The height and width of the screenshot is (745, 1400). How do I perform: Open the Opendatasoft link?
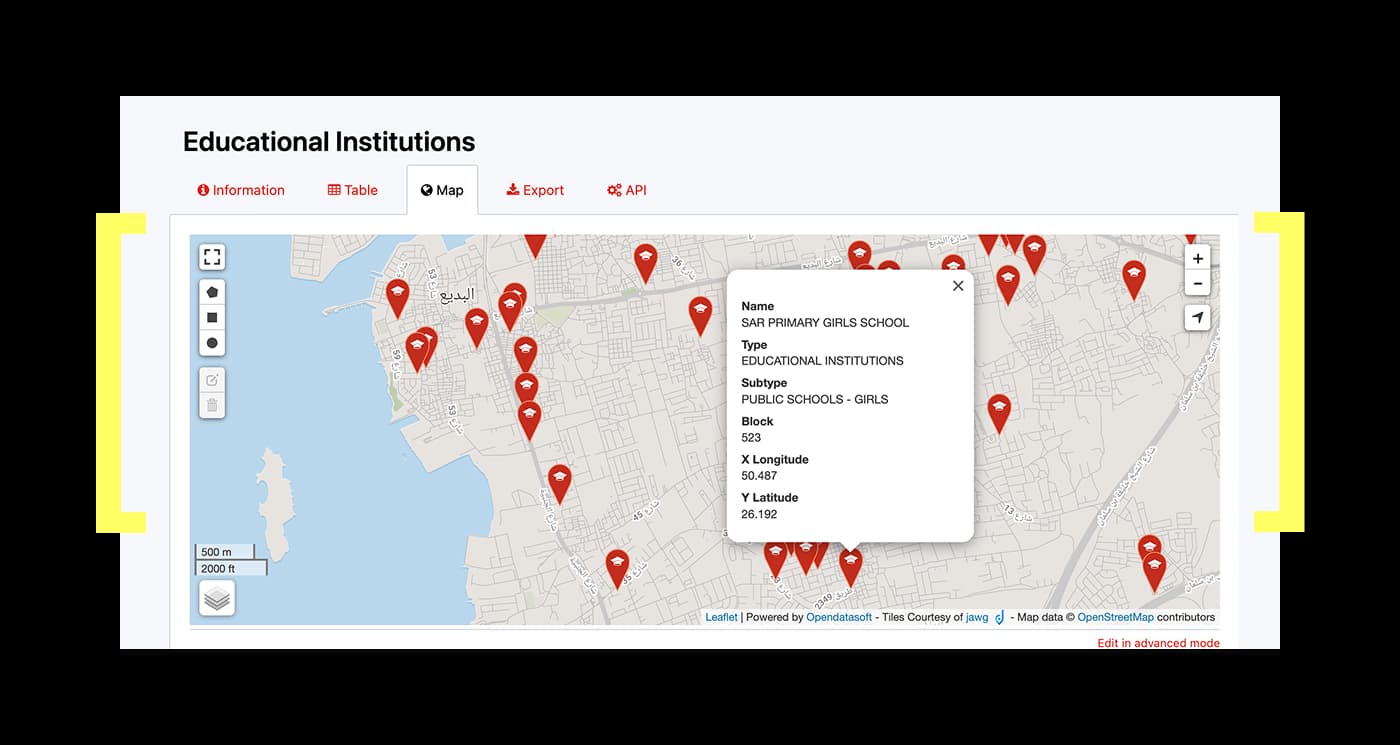pos(839,617)
